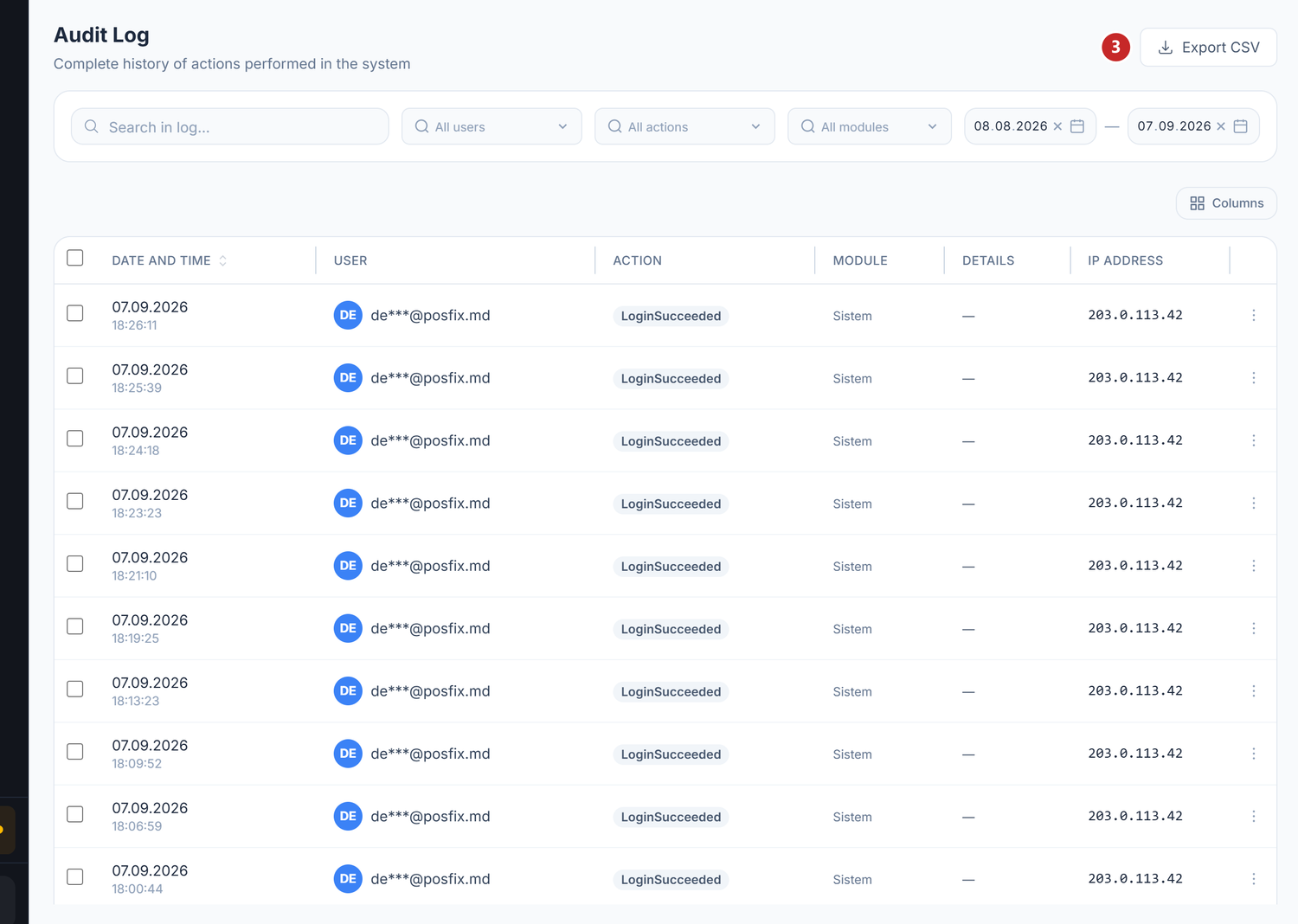Screen dimensions: 1298x924
Task: Expand the All actions filter dropdown
Action: coord(684,126)
